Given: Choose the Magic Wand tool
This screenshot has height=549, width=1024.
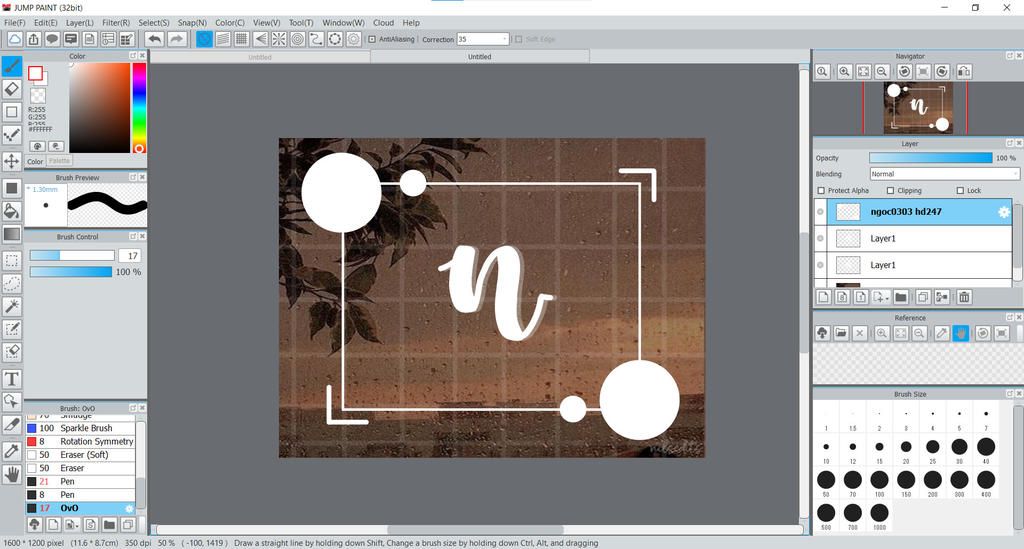Looking at the screenshot, I should coord(12,306).
